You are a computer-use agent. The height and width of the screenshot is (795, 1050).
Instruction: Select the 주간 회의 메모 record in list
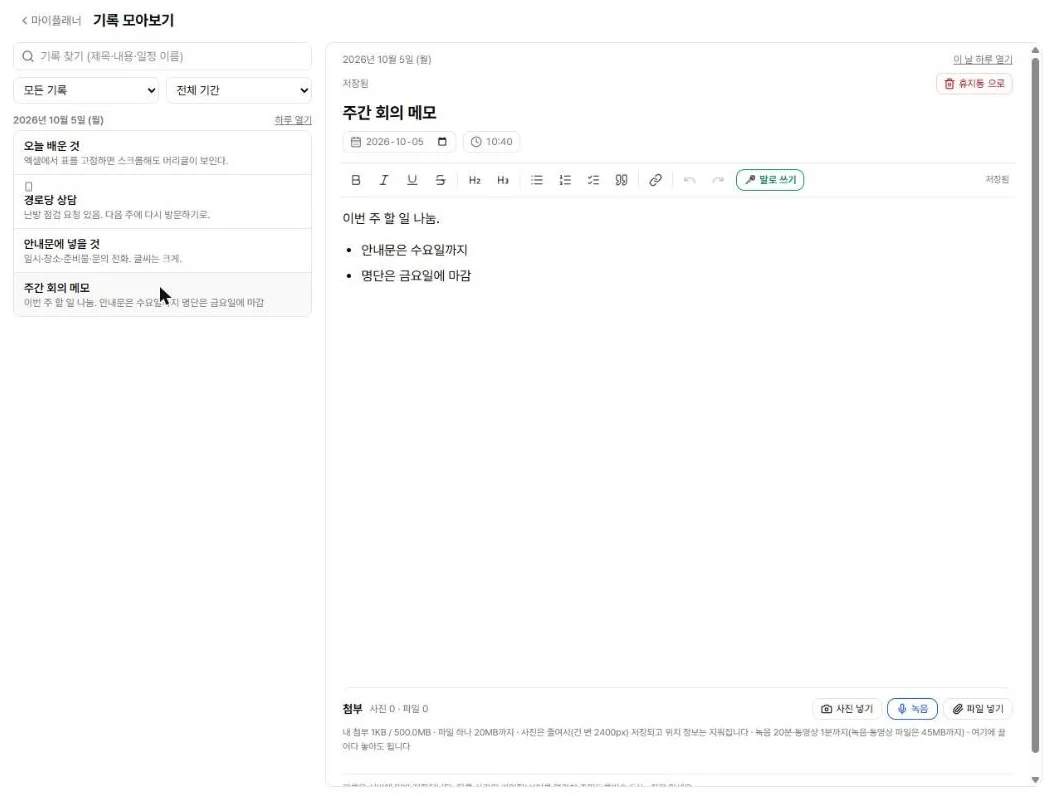162,294
